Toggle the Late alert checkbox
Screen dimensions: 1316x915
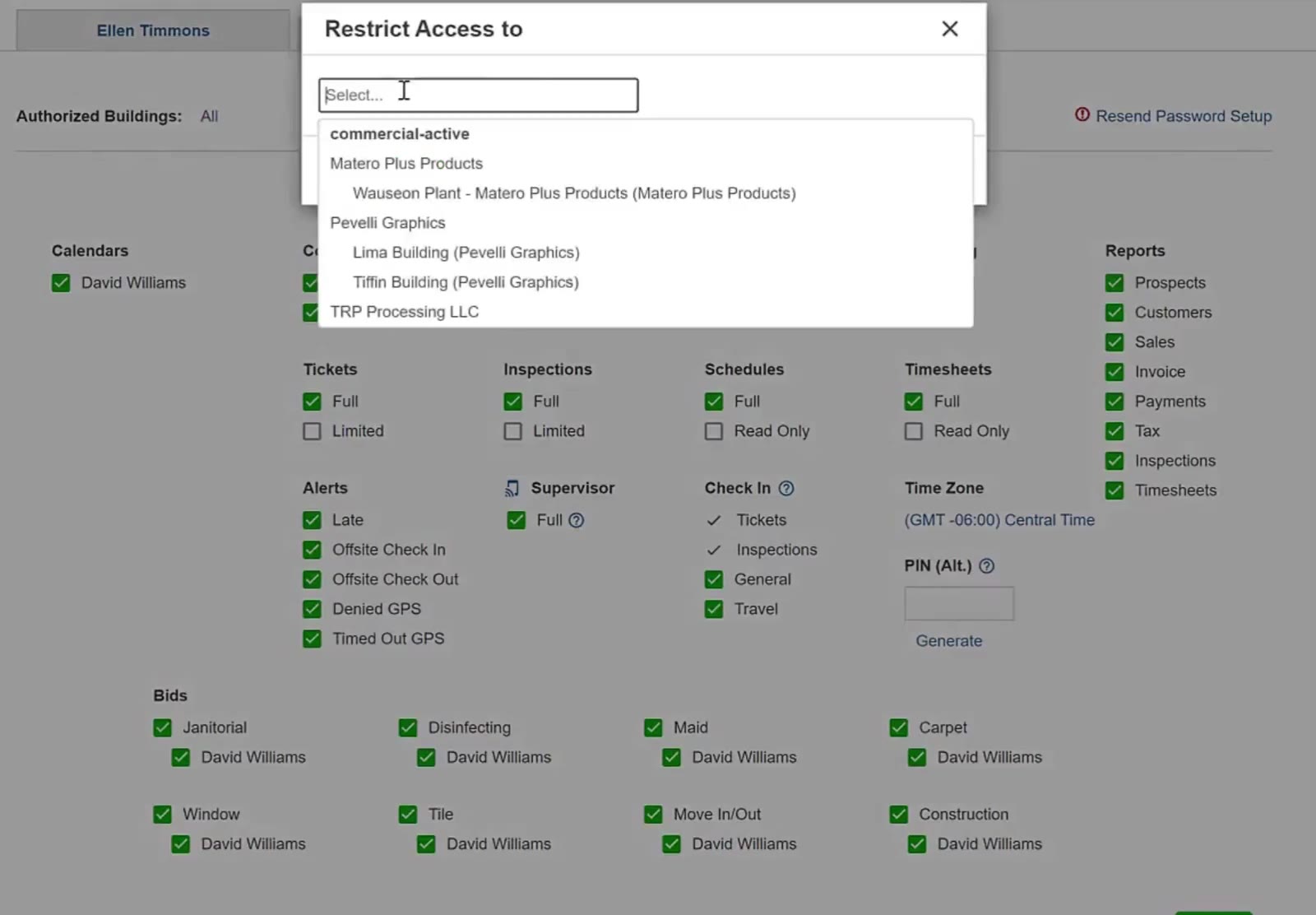(312, 520)
